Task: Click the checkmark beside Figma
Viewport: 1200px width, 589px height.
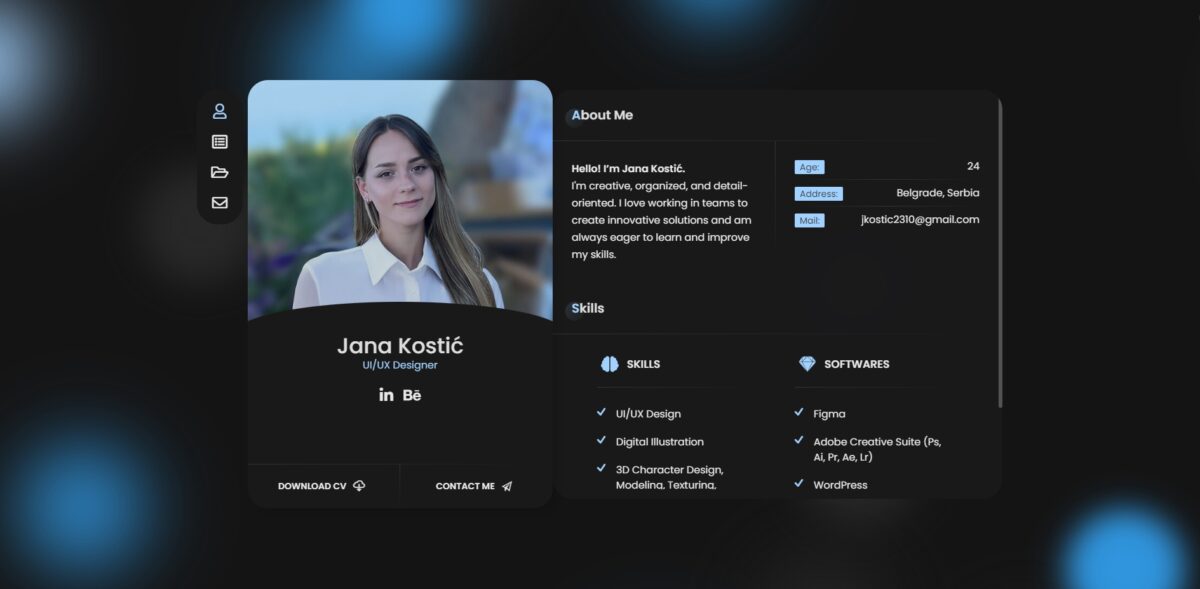Action: (799, 412)
